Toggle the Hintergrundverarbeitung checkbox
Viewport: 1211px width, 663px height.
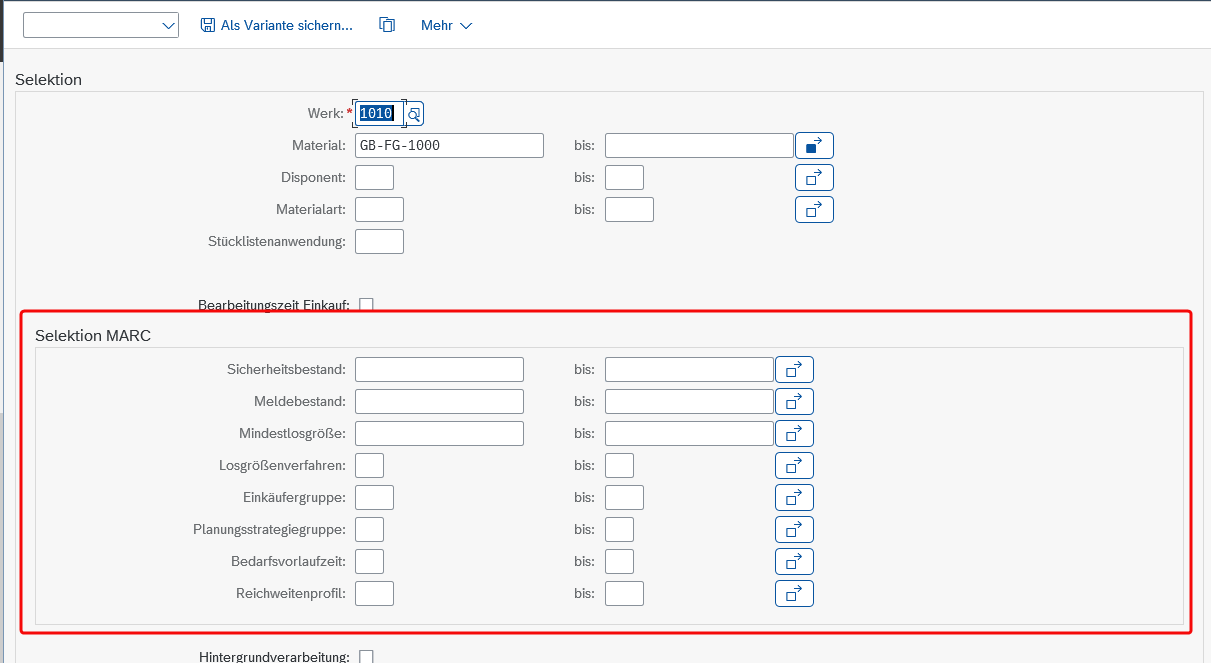366,656
